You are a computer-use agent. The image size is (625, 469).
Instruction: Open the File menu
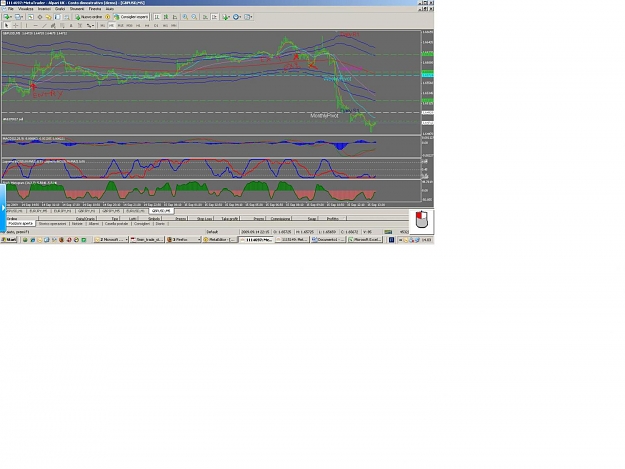click(10, 8)
